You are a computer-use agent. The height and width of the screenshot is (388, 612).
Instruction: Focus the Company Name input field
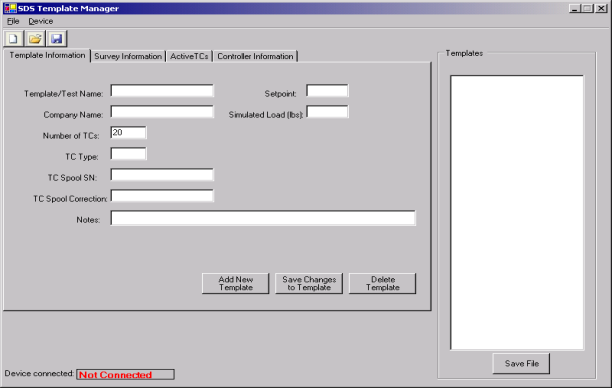(x=162, y=112)
